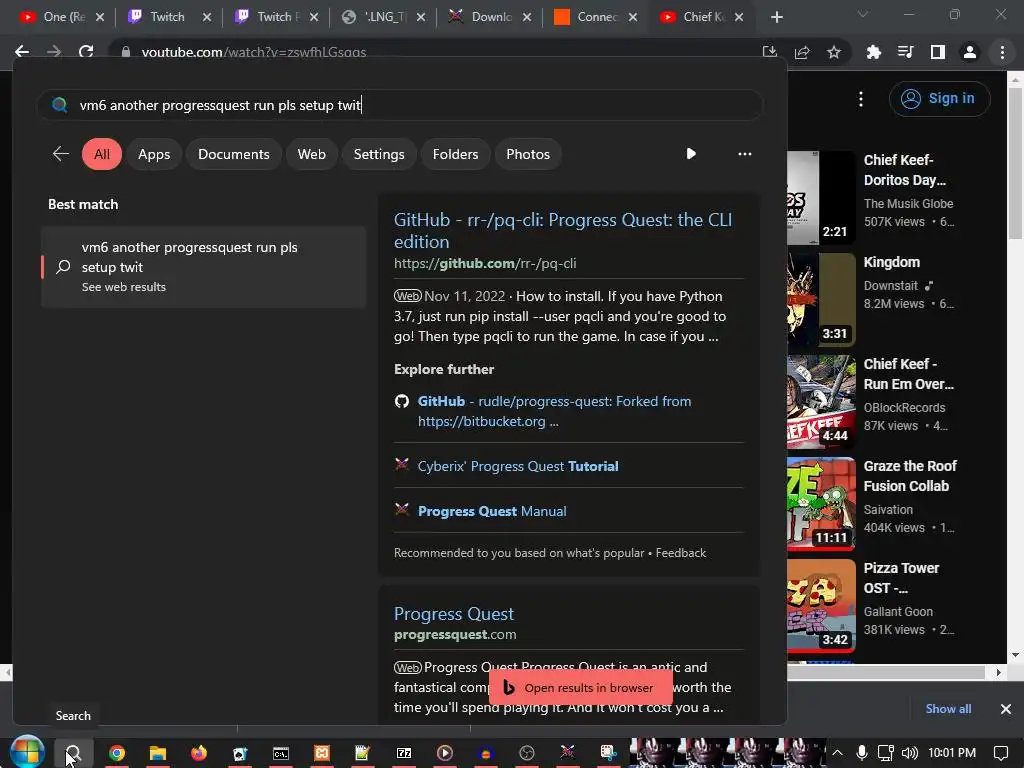Open the media player taskbar icon
This screenshot has width=1024, height=768.
(445, 753)
